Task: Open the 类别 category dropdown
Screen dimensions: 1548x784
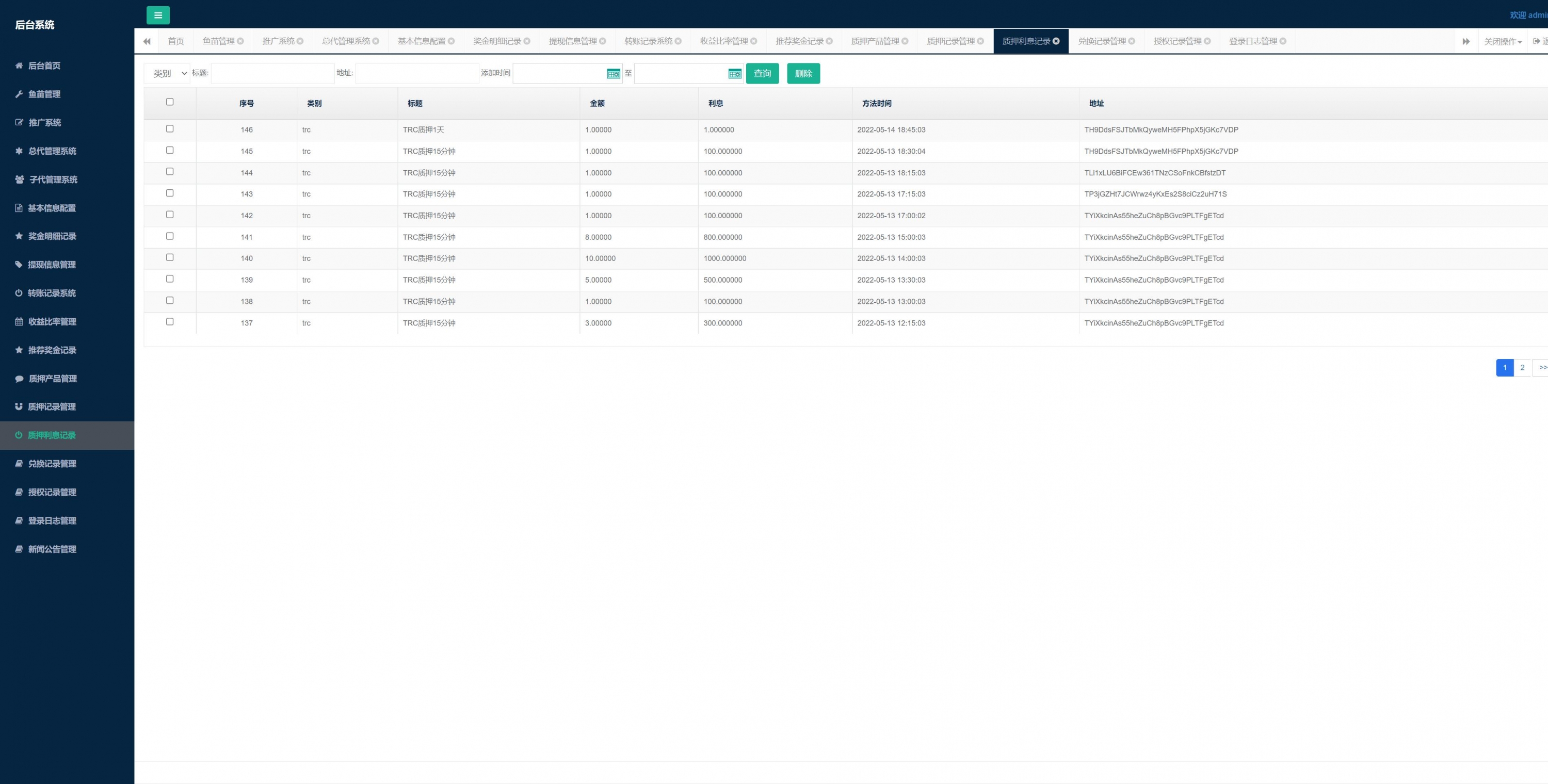Action: 167,73
